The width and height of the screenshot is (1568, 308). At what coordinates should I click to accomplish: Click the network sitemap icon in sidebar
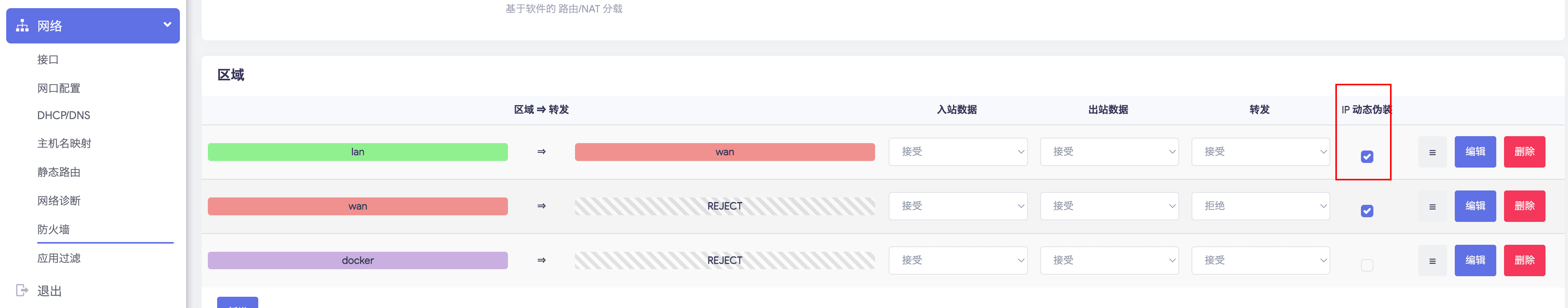(22, 26)
